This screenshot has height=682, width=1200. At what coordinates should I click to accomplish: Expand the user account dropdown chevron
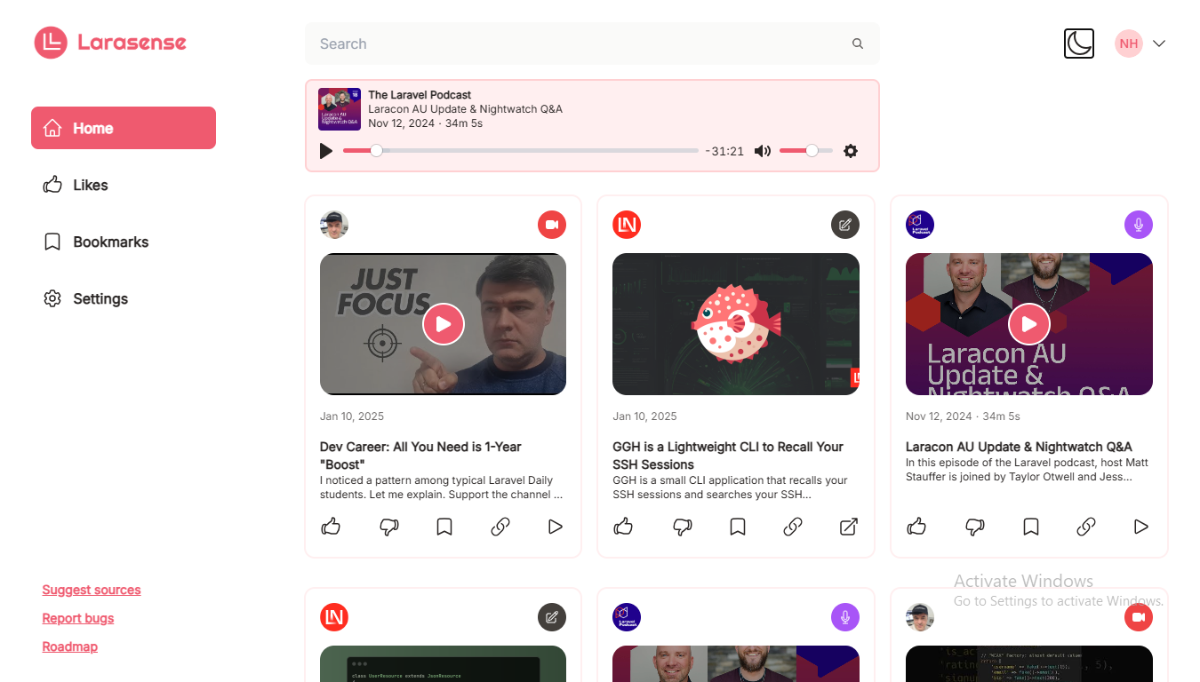tap(1159, 43)
